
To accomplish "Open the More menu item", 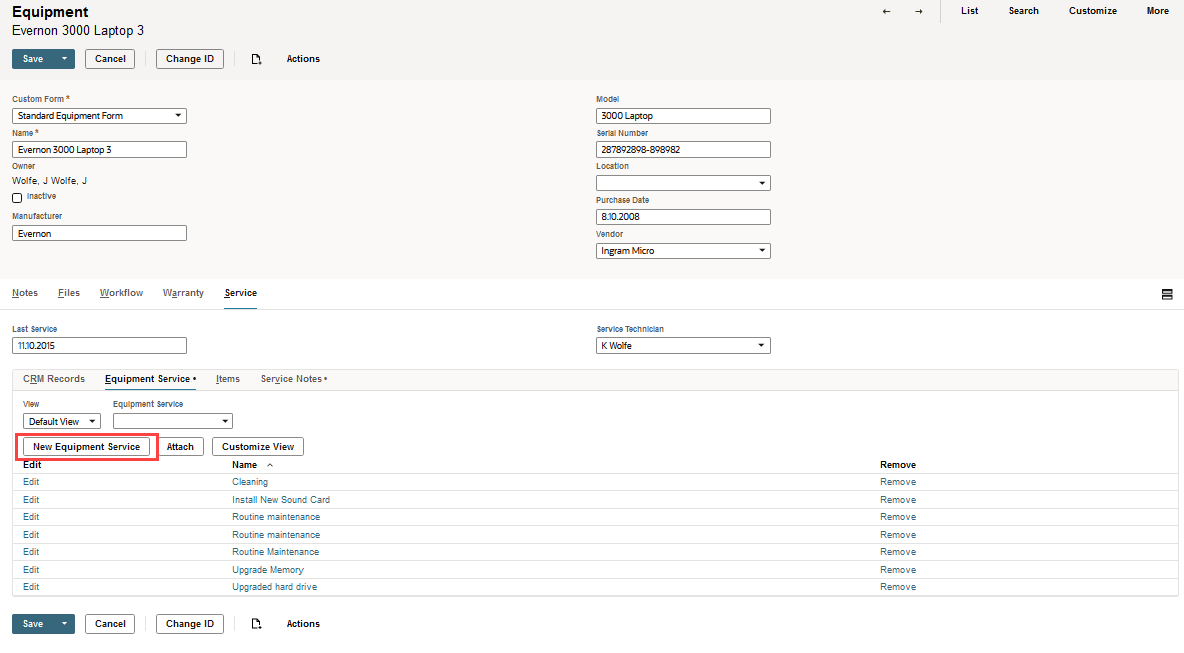I will click(x=1158, y=11).
